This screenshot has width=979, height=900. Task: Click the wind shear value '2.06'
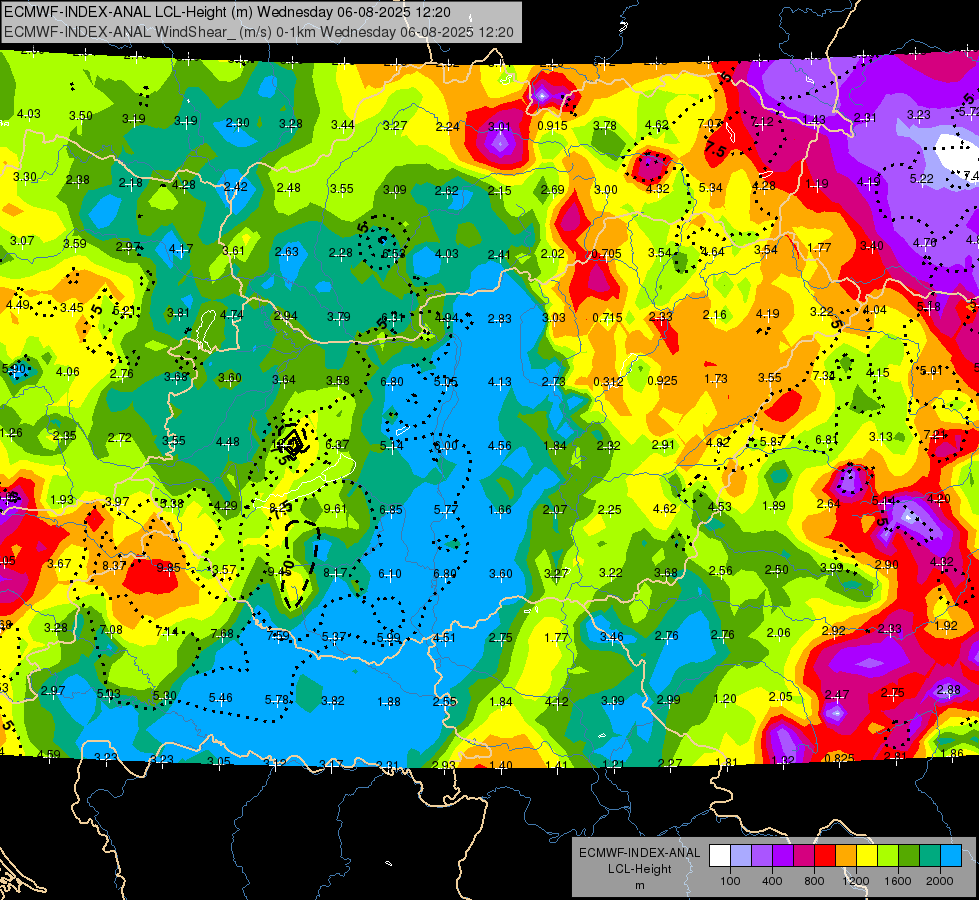point(779,633)
